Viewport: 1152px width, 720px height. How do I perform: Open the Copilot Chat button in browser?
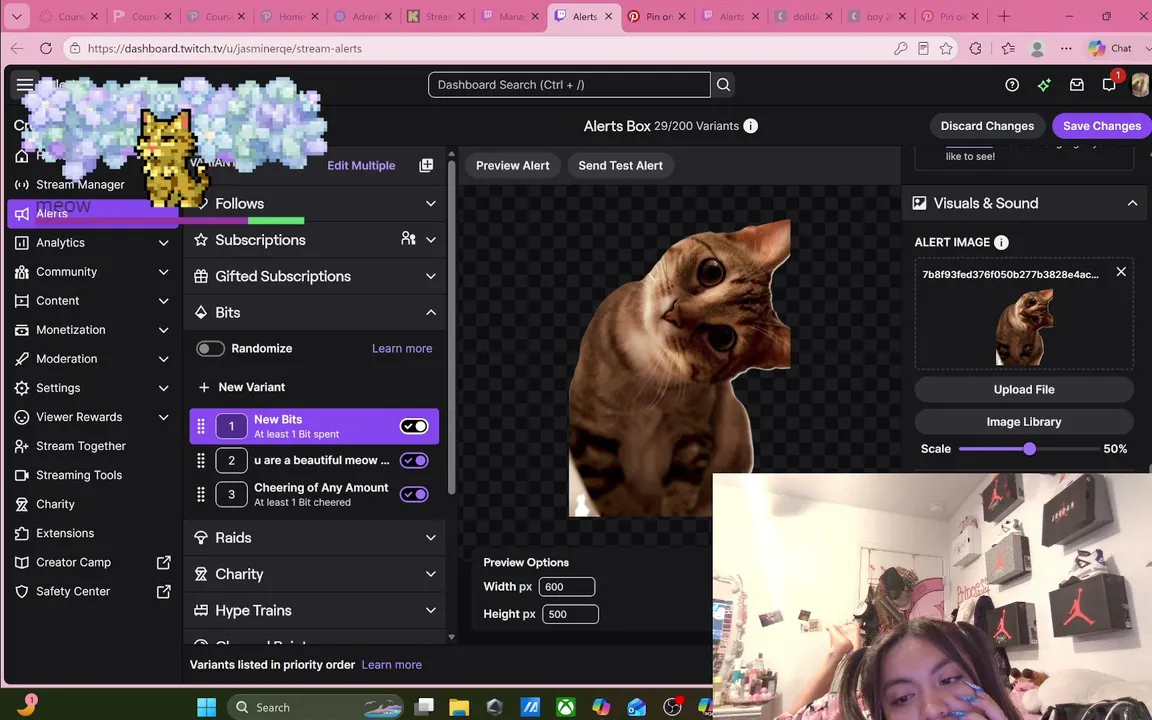tap(1110, 48)
